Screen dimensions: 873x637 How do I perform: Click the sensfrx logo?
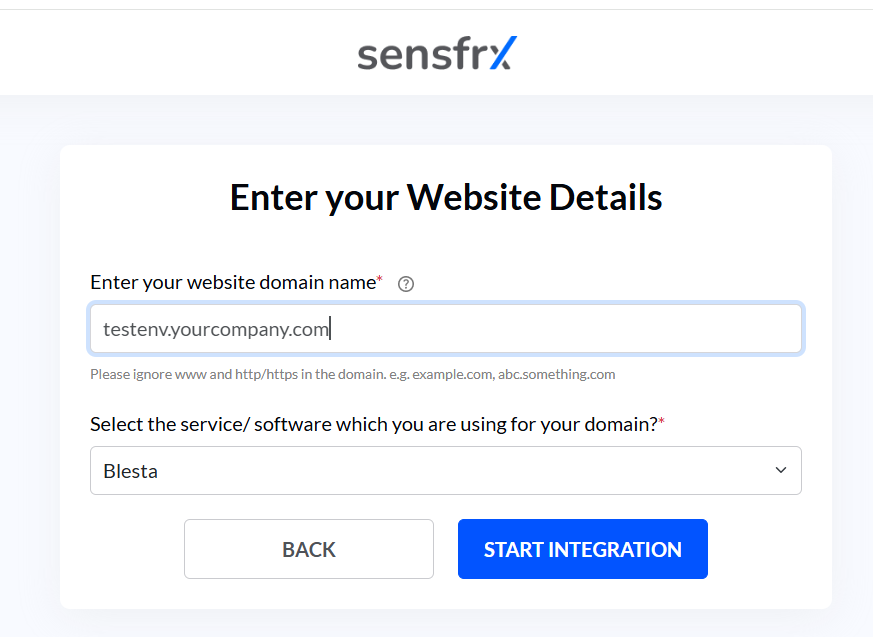tap(437, 53)
